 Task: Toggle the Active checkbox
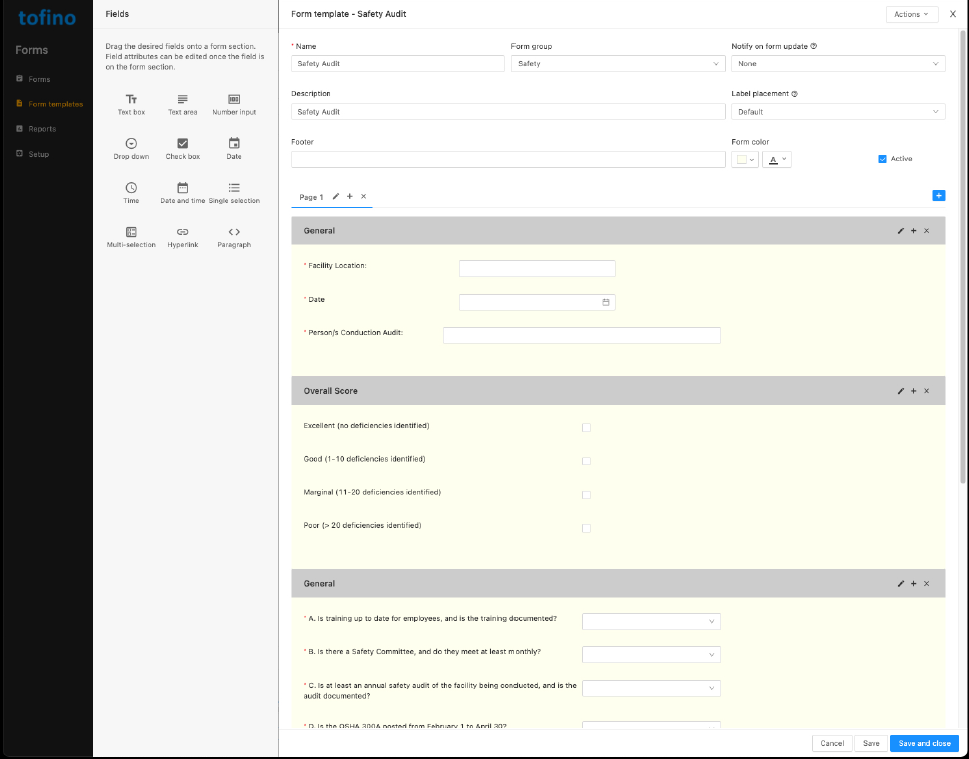(882, 159)
